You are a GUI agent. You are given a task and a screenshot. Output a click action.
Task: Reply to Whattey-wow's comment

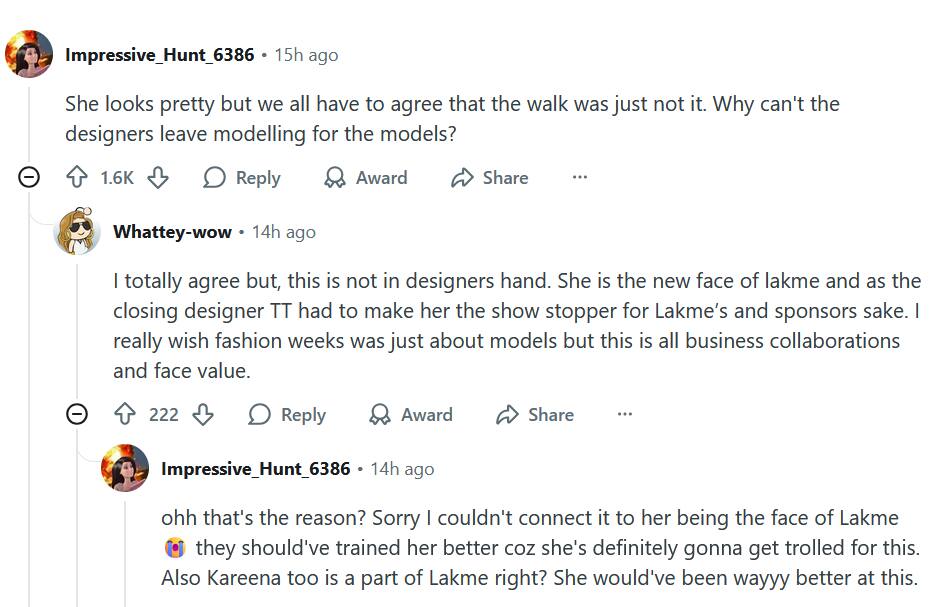tap(288, 415)
